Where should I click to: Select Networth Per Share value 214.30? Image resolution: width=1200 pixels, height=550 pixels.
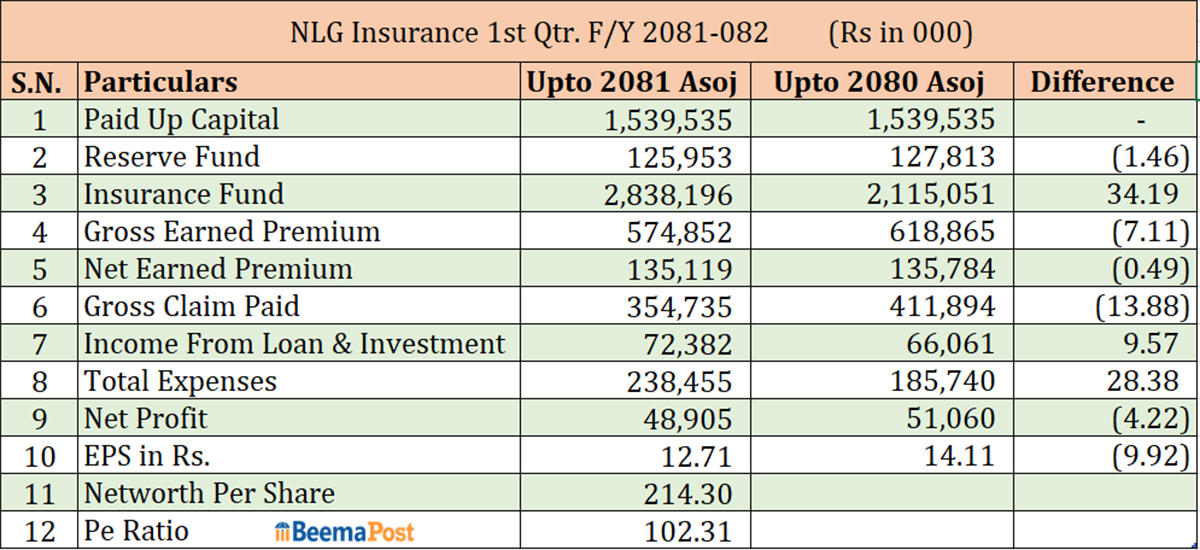691,493
